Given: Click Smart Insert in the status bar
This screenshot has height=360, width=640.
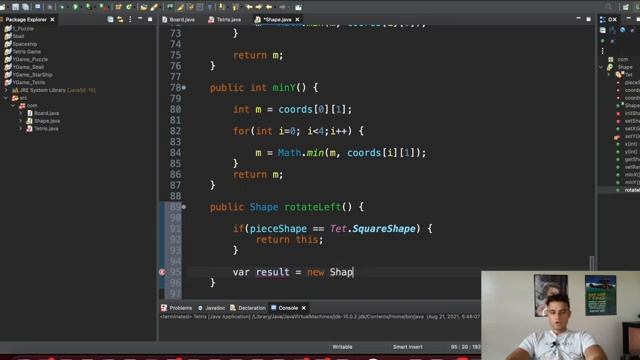Looking at the screenshot, I should tap(407, 347).
